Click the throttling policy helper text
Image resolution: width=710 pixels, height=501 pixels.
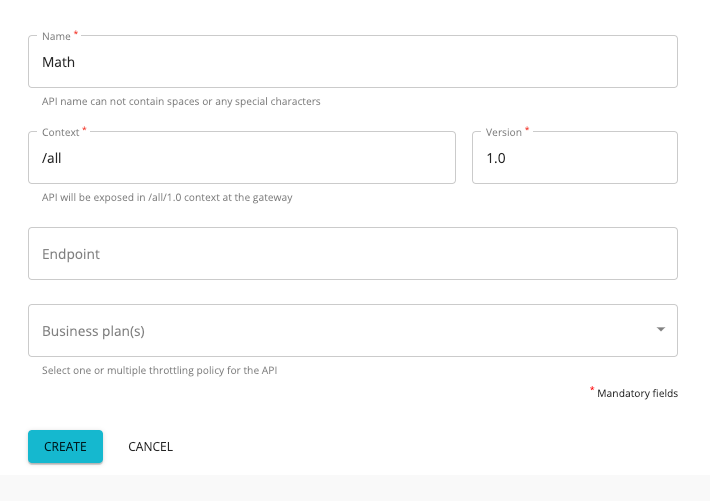(x=159, y=371)
